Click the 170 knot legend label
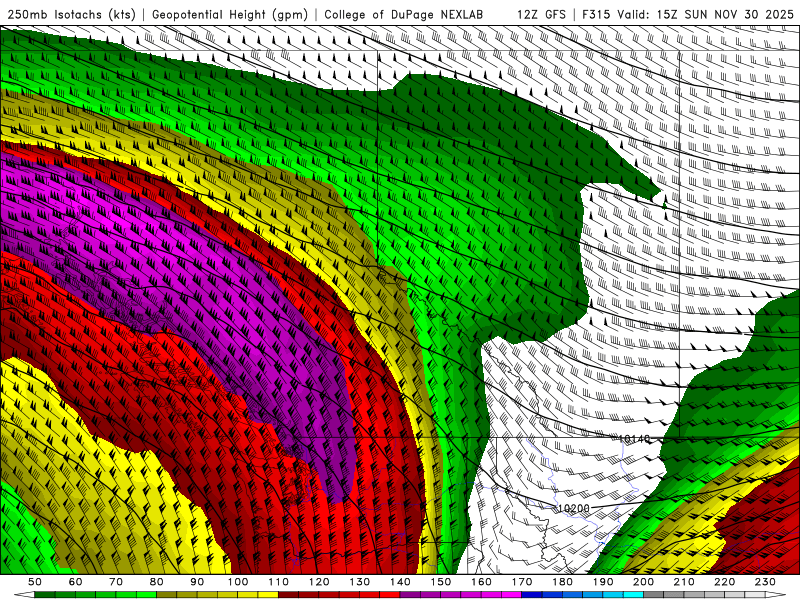The height and width of the screenshot is (600, 800). 522,582
